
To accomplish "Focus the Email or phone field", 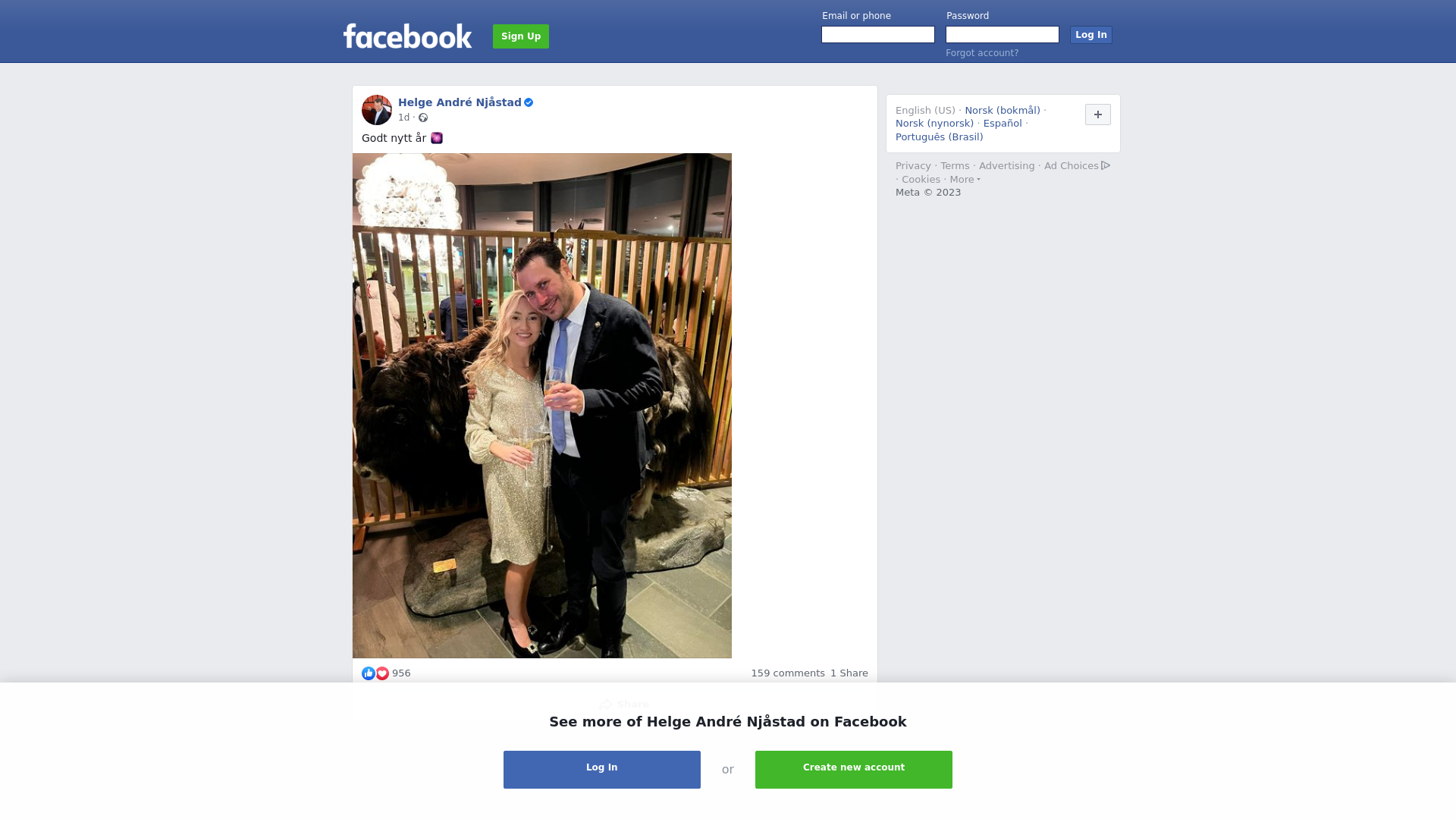I will 878,35.
